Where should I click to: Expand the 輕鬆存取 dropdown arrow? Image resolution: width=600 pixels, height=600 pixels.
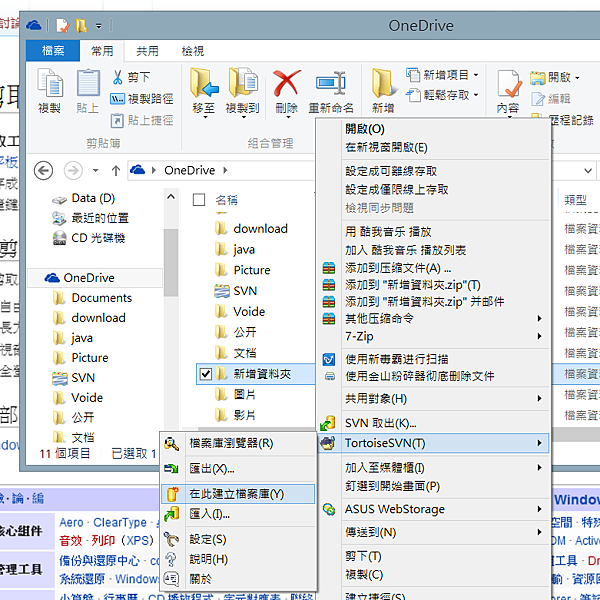click(x=476, y=95)
